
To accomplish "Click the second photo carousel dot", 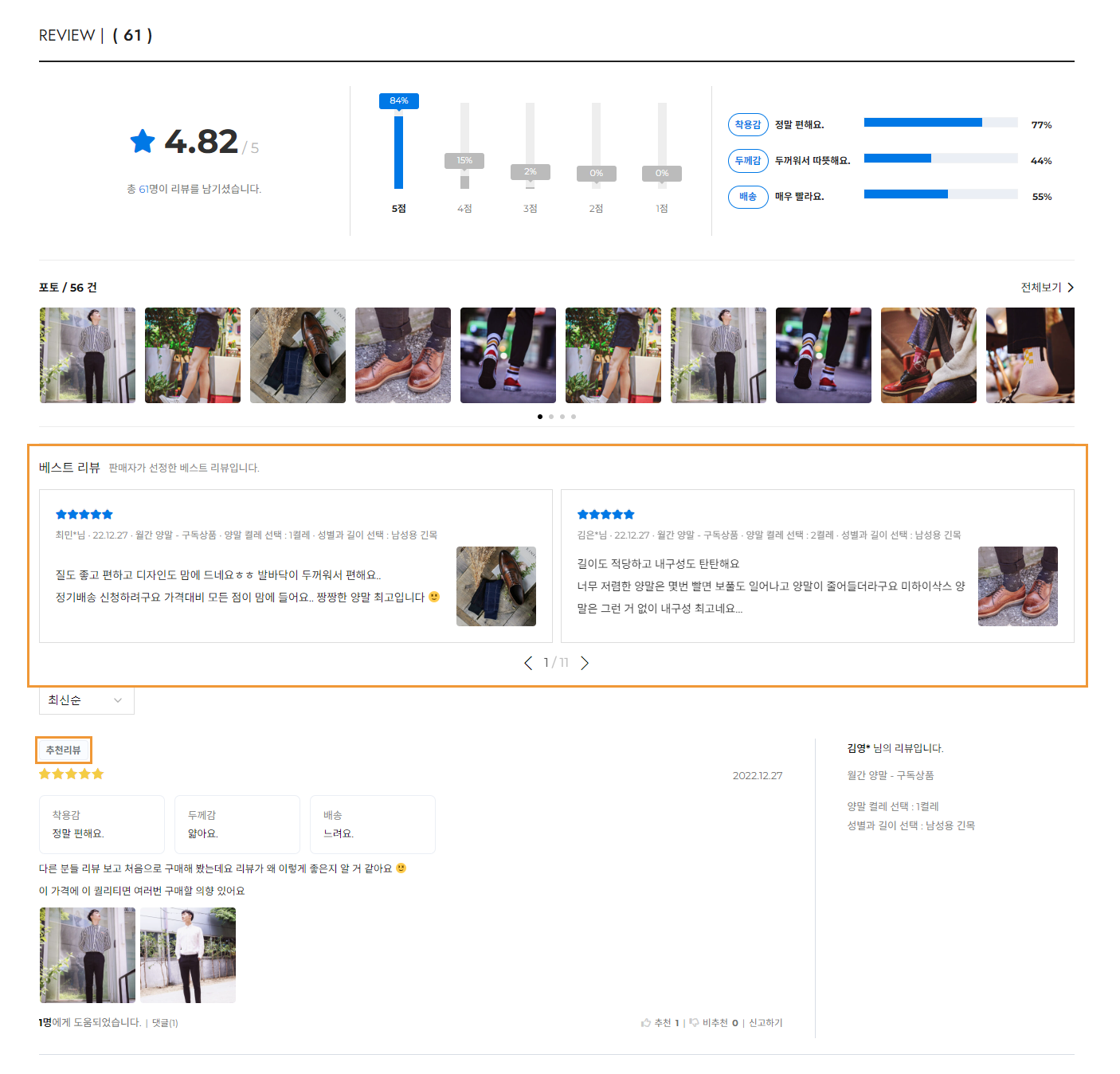I will coord(551,417).
